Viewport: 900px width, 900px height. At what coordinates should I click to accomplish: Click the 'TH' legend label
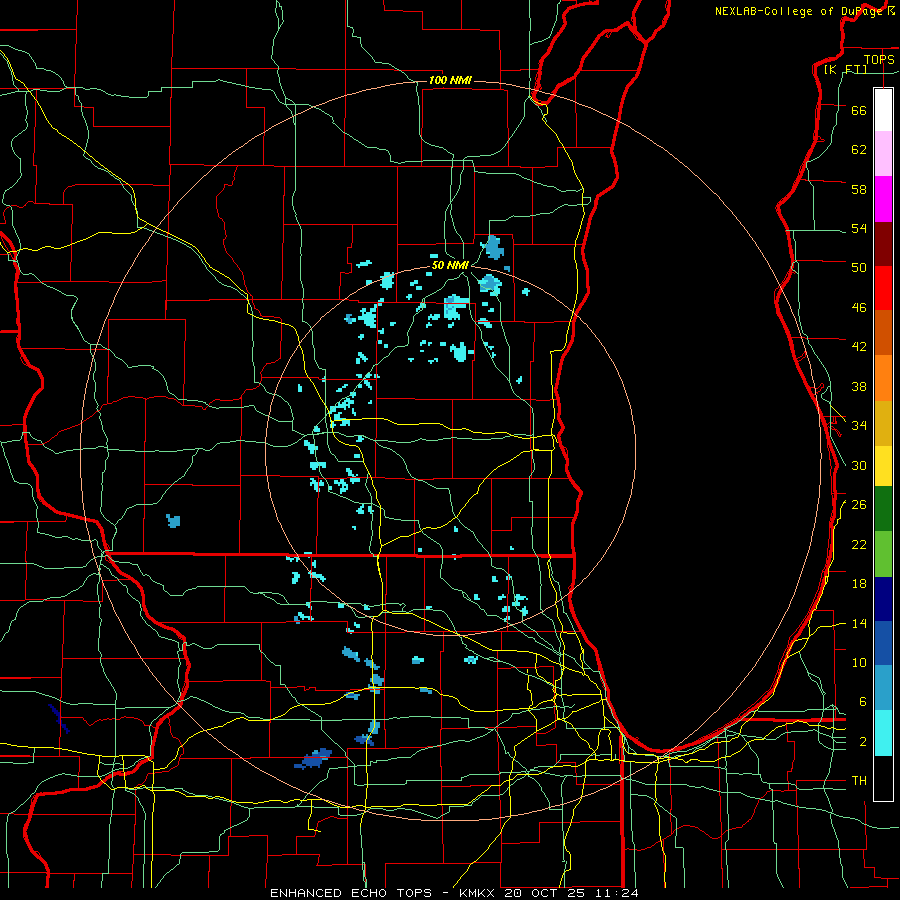859,781
